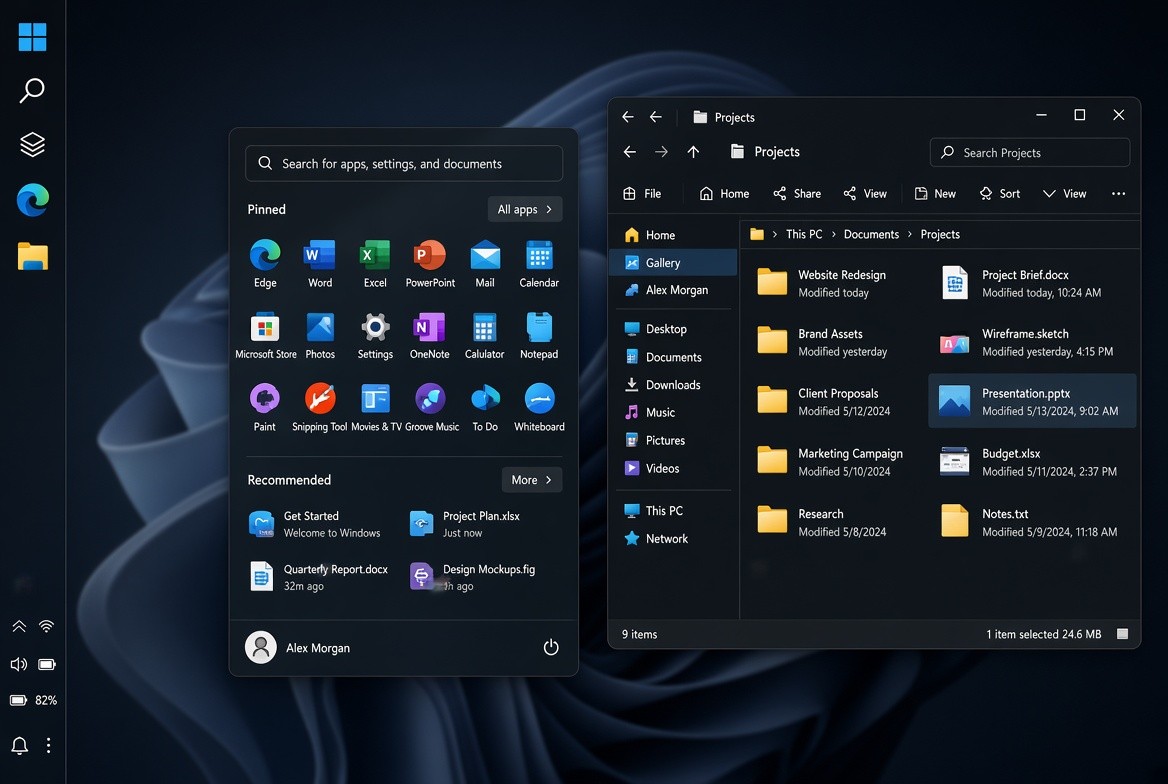Click the Wi-Fi icon in system tray
Viewport: 1168px width, 784px height.
point(46,626)
